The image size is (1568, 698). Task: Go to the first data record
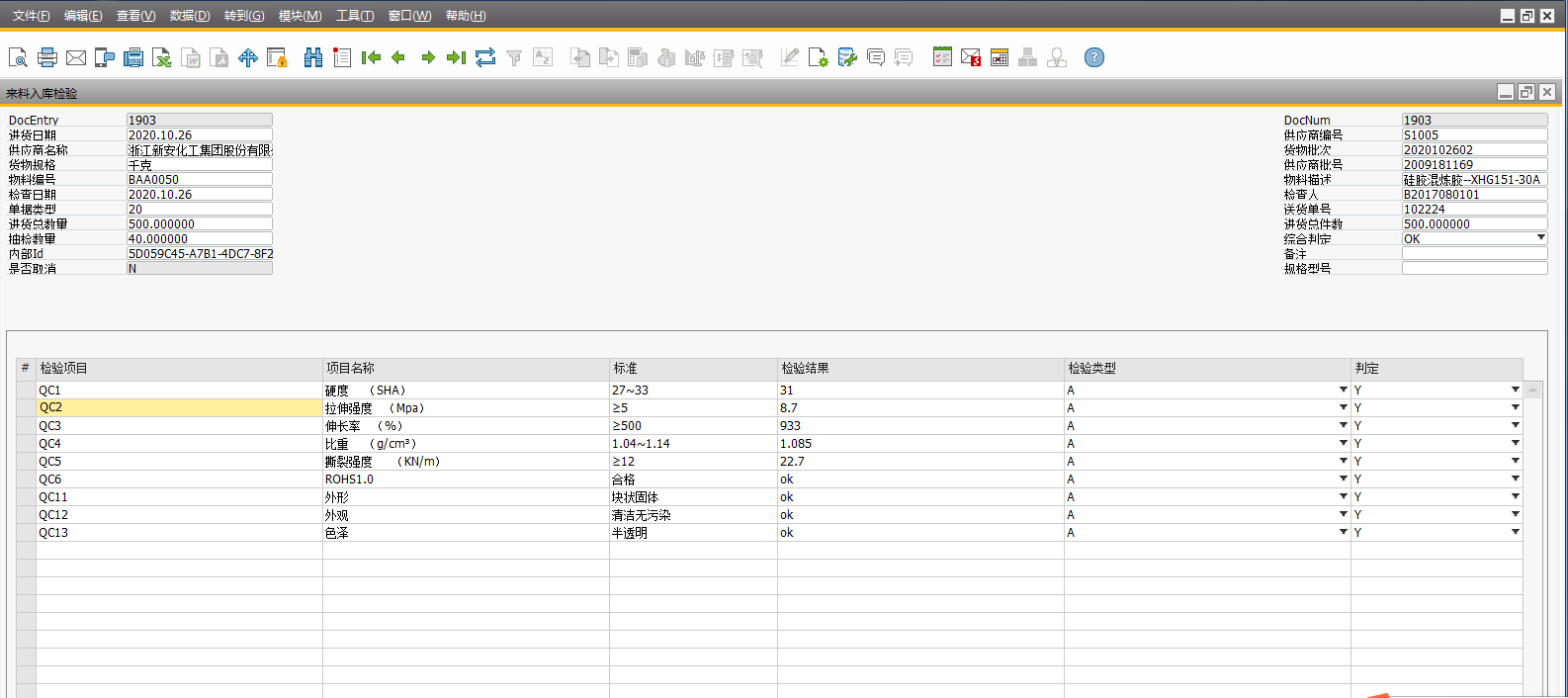(371, 58)
